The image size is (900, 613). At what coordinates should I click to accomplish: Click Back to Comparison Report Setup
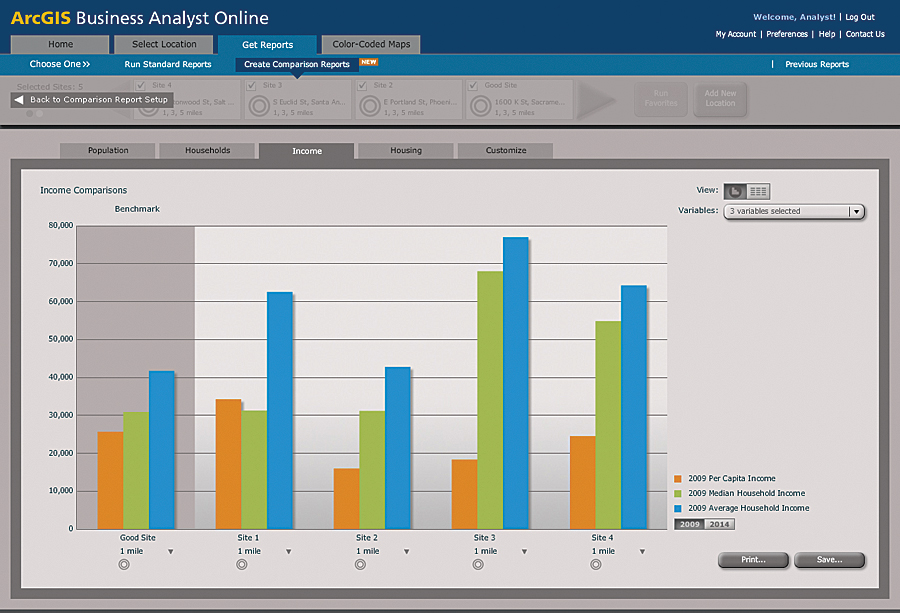92,100
